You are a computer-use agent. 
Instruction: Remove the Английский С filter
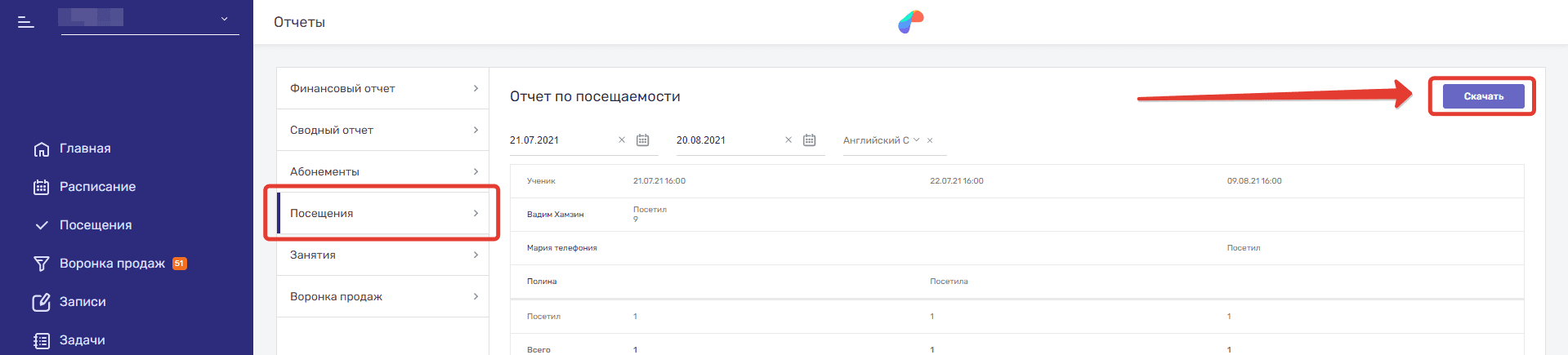click(930, 140)
